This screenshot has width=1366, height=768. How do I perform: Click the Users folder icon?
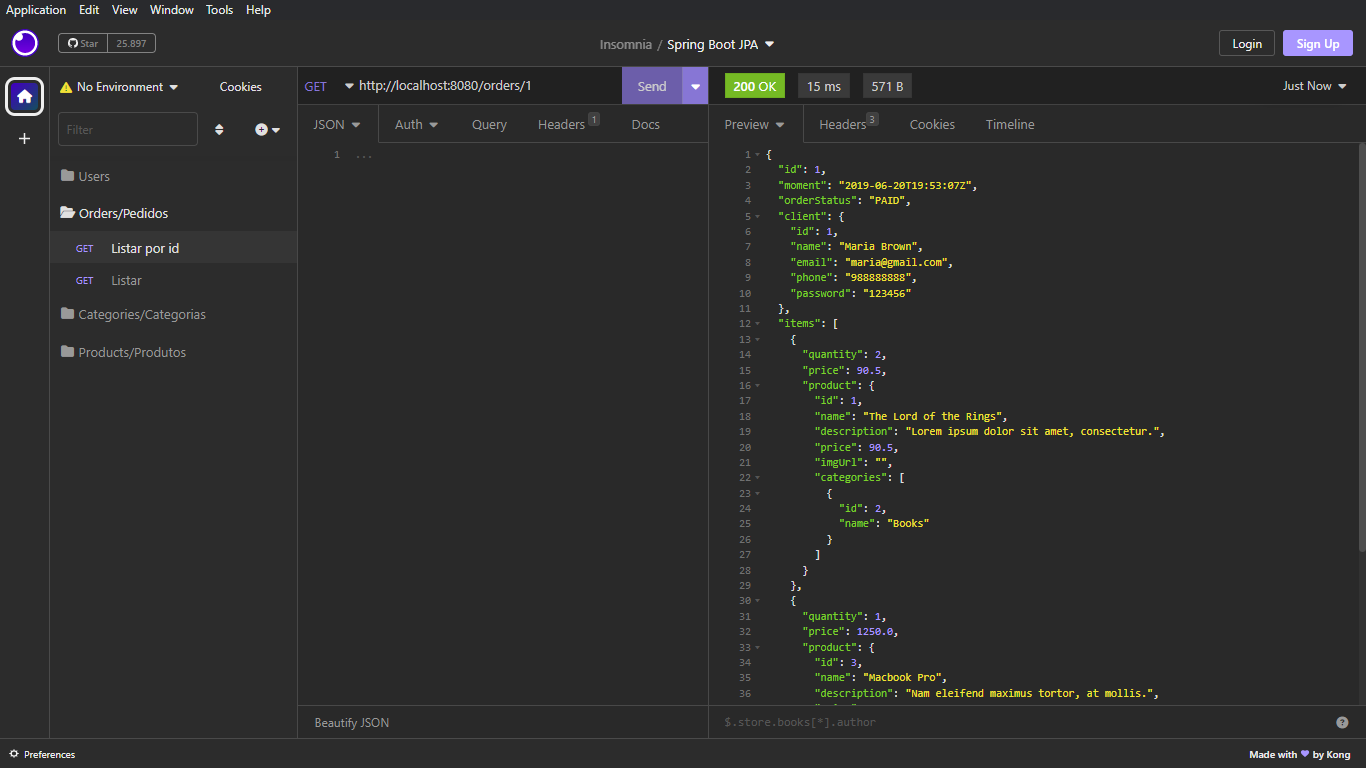[68, 176]
